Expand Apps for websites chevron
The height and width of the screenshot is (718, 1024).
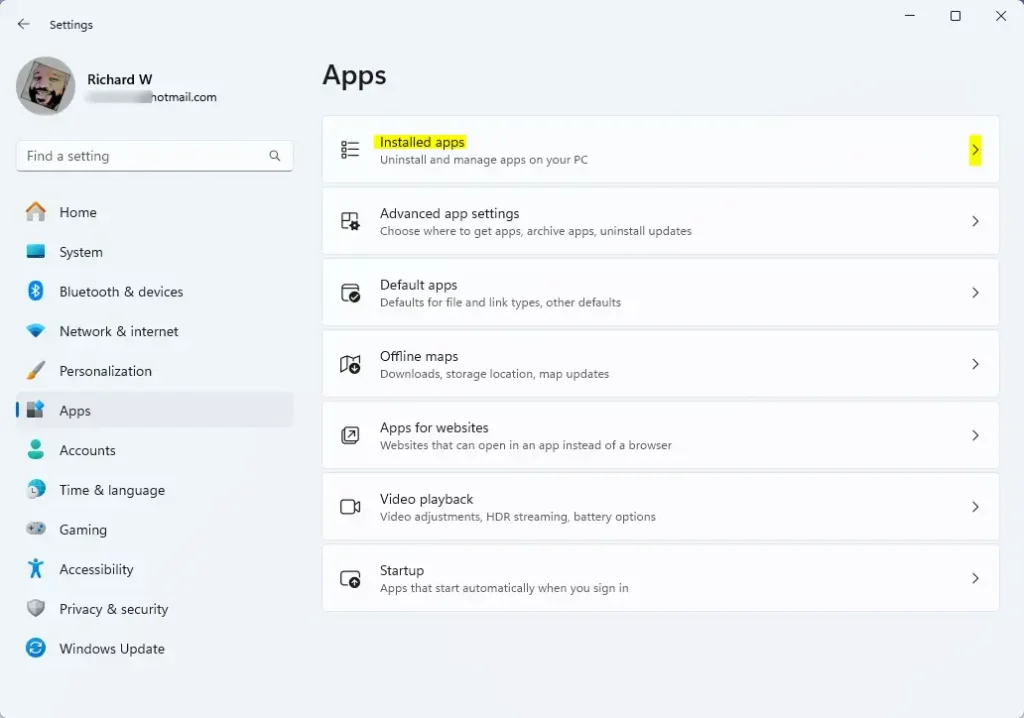[975, 435]
